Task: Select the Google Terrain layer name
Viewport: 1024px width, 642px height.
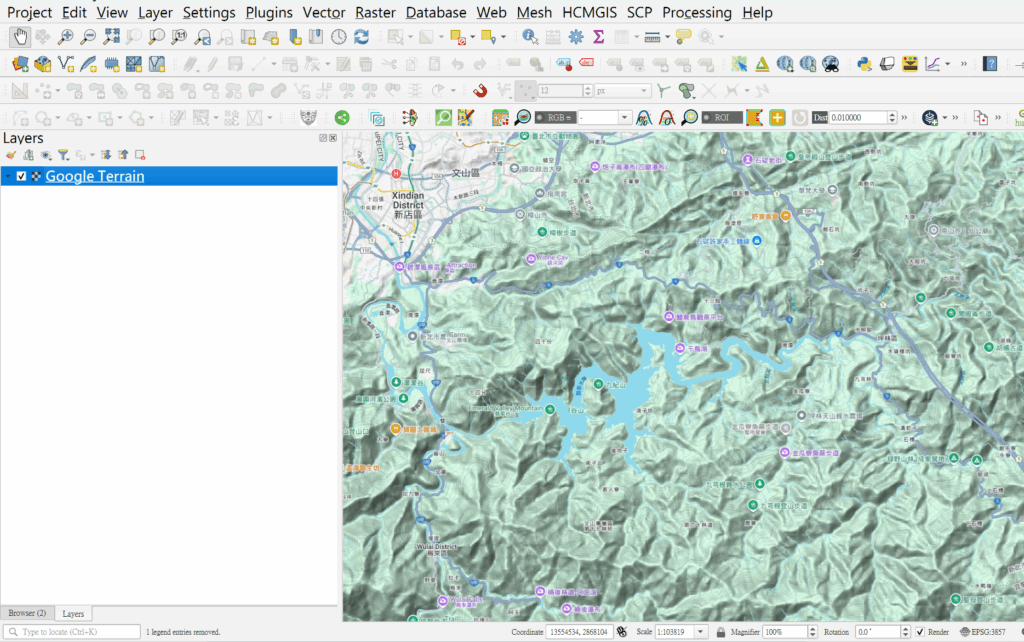Action: [95, 176]
